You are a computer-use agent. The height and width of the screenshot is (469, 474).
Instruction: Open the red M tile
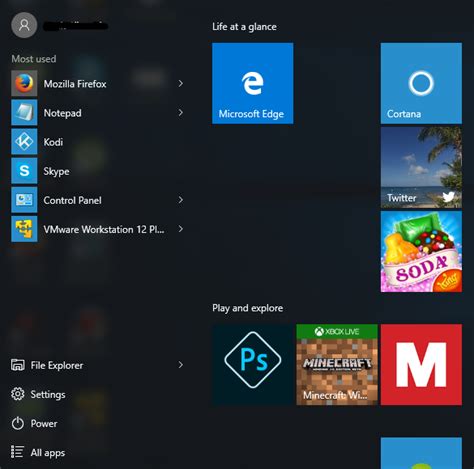coord(421,365)
